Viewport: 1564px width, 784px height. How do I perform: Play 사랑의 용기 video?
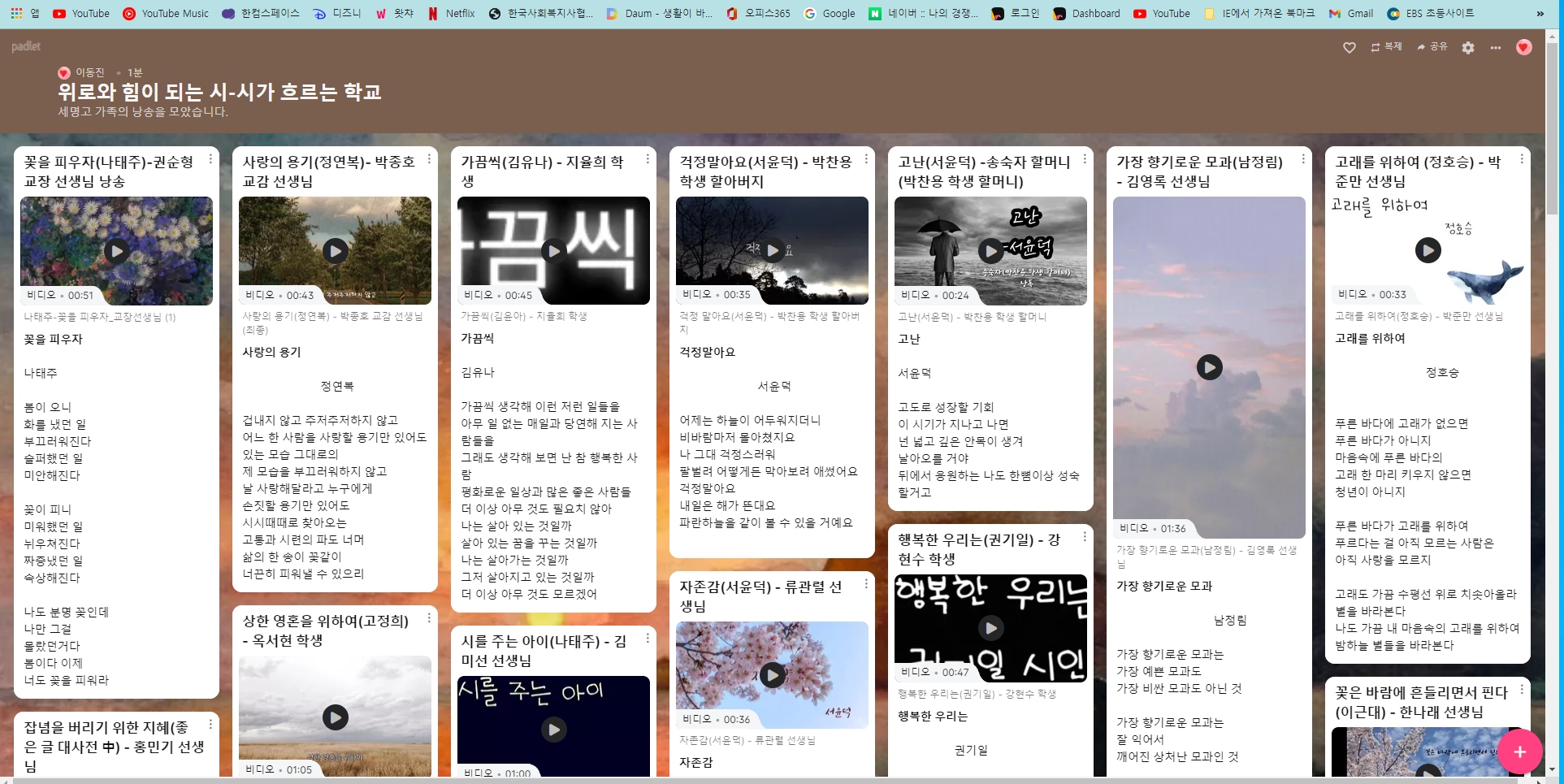(x=336, y=251)
